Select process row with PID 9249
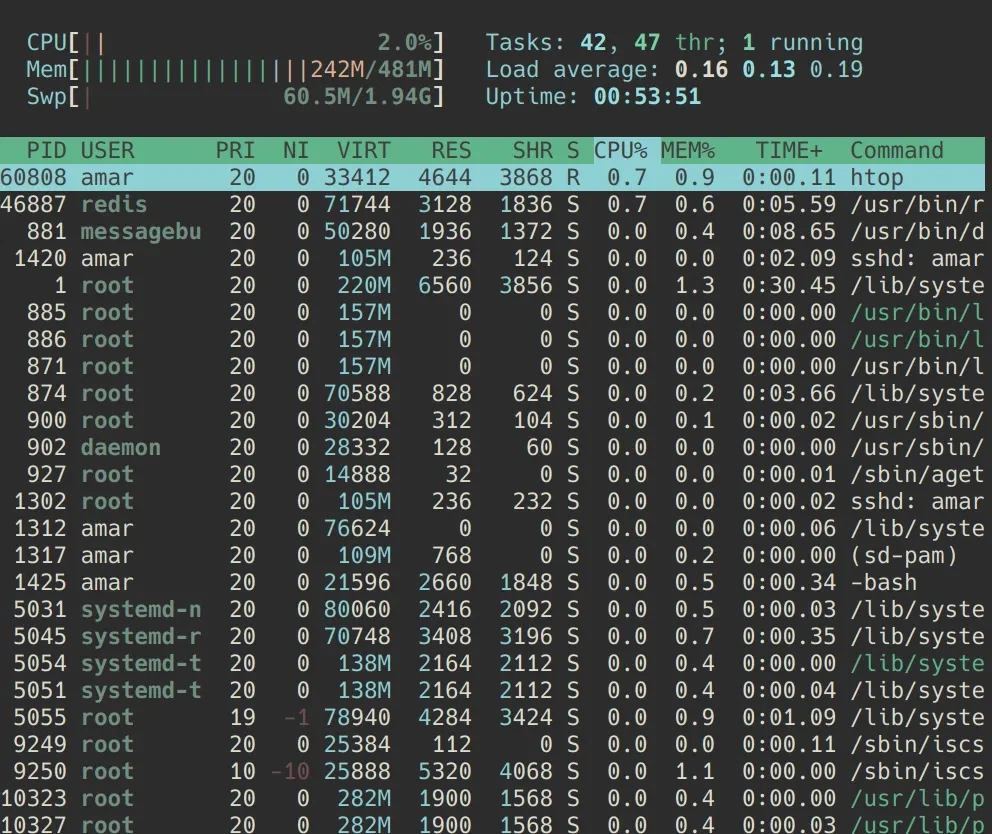This screenshot has width=992, height=834. click(492, 744)
